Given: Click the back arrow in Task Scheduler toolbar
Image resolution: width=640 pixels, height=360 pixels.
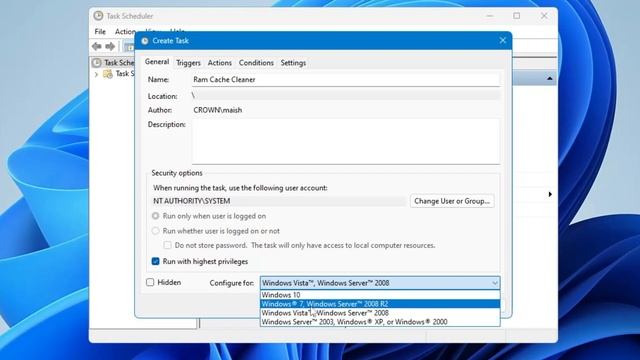Looking at the screenshot, I should pyautogui.click(x=97, y=47).
